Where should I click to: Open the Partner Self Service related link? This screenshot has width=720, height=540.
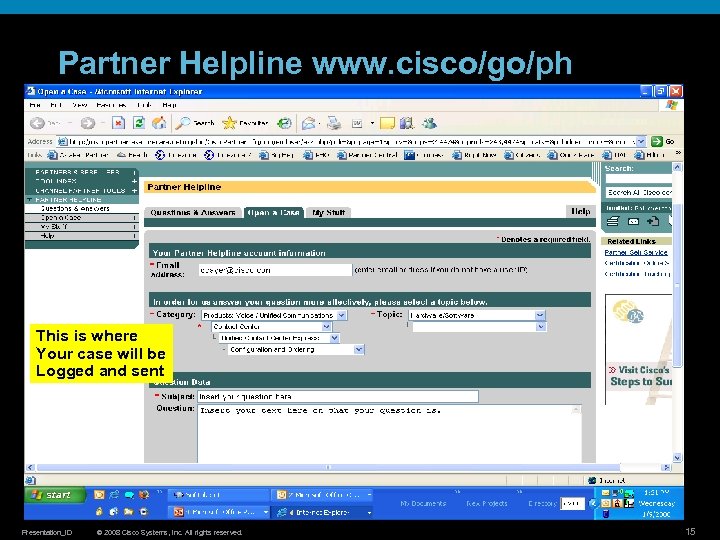point(636,253)
